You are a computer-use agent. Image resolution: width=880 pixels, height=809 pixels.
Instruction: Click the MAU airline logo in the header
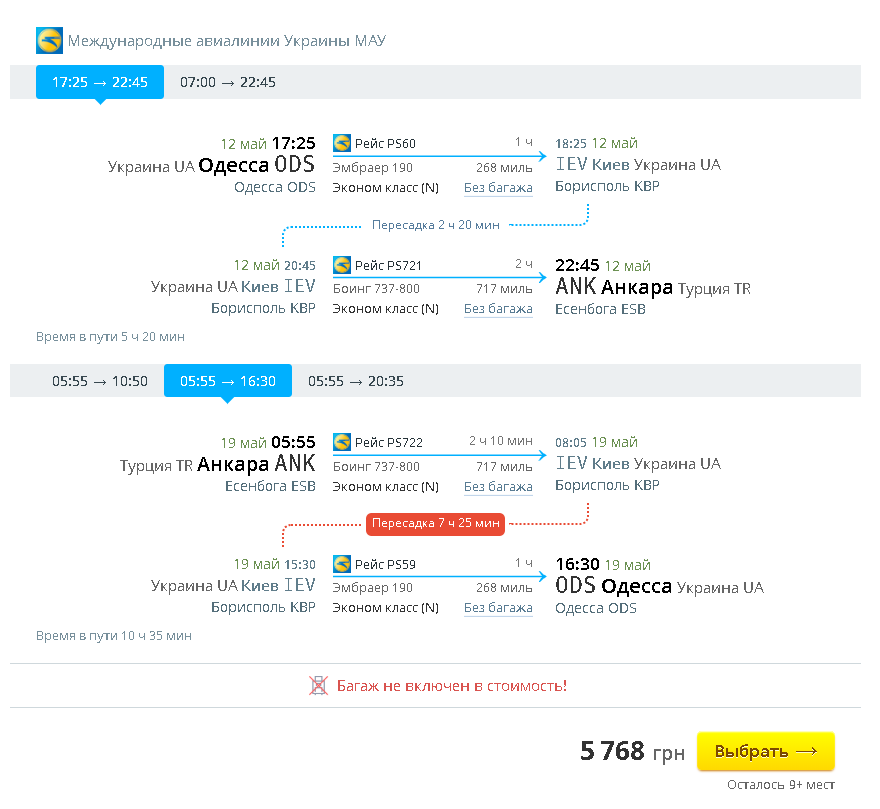(49, 41)
